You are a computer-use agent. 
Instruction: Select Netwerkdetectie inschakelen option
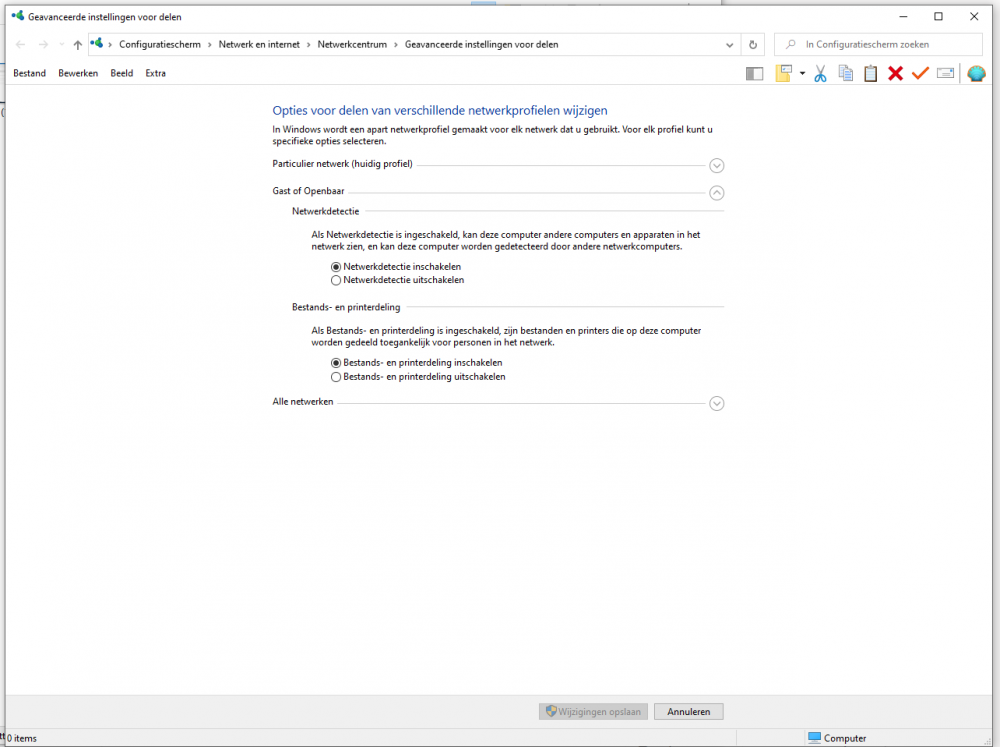pos(395,267)
